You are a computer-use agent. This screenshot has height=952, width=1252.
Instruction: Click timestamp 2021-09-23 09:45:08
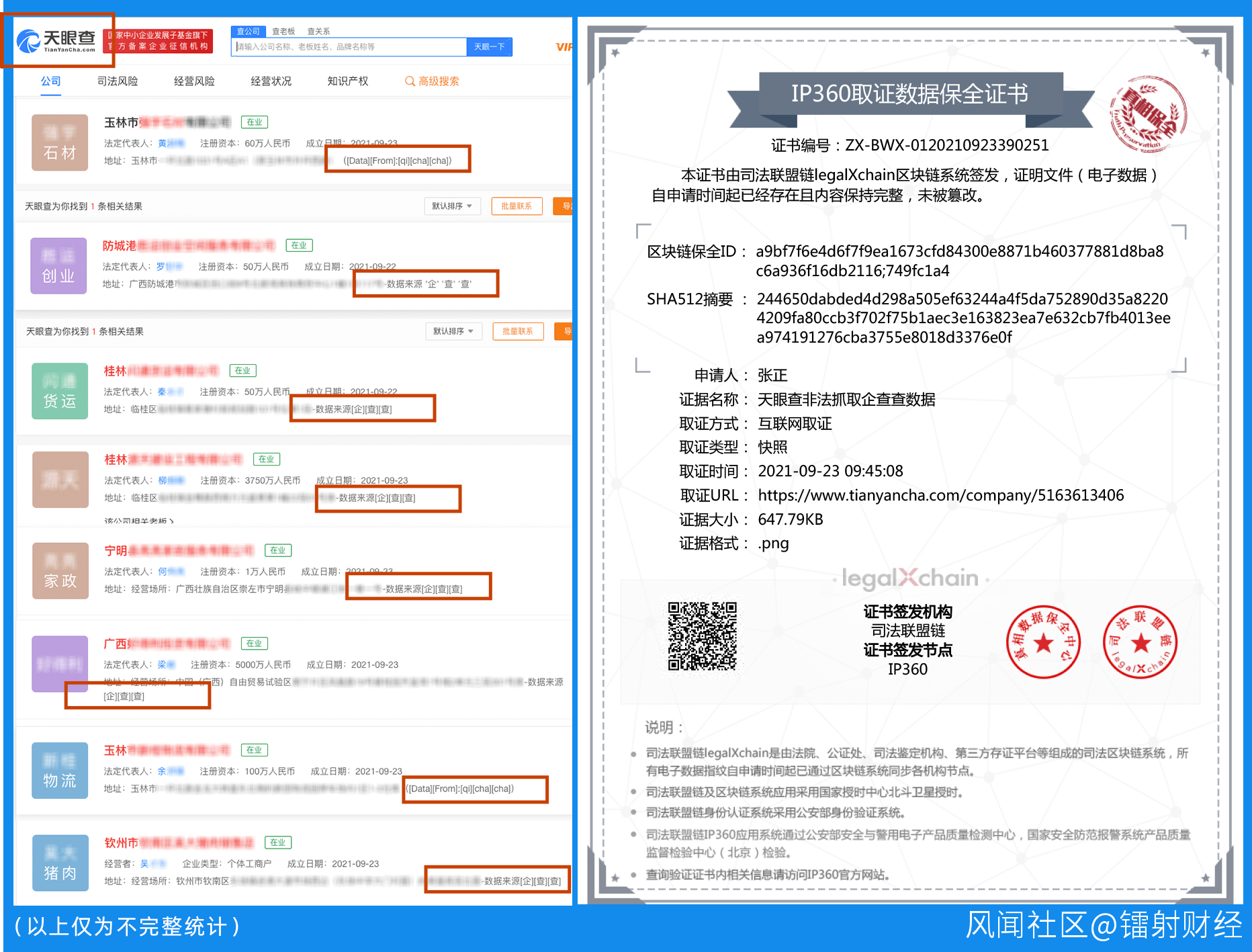830,472
